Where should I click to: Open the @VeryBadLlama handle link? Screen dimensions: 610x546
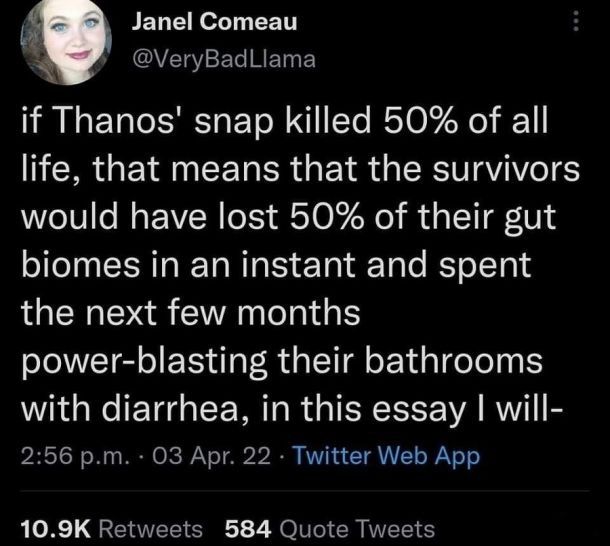(224, 60)
